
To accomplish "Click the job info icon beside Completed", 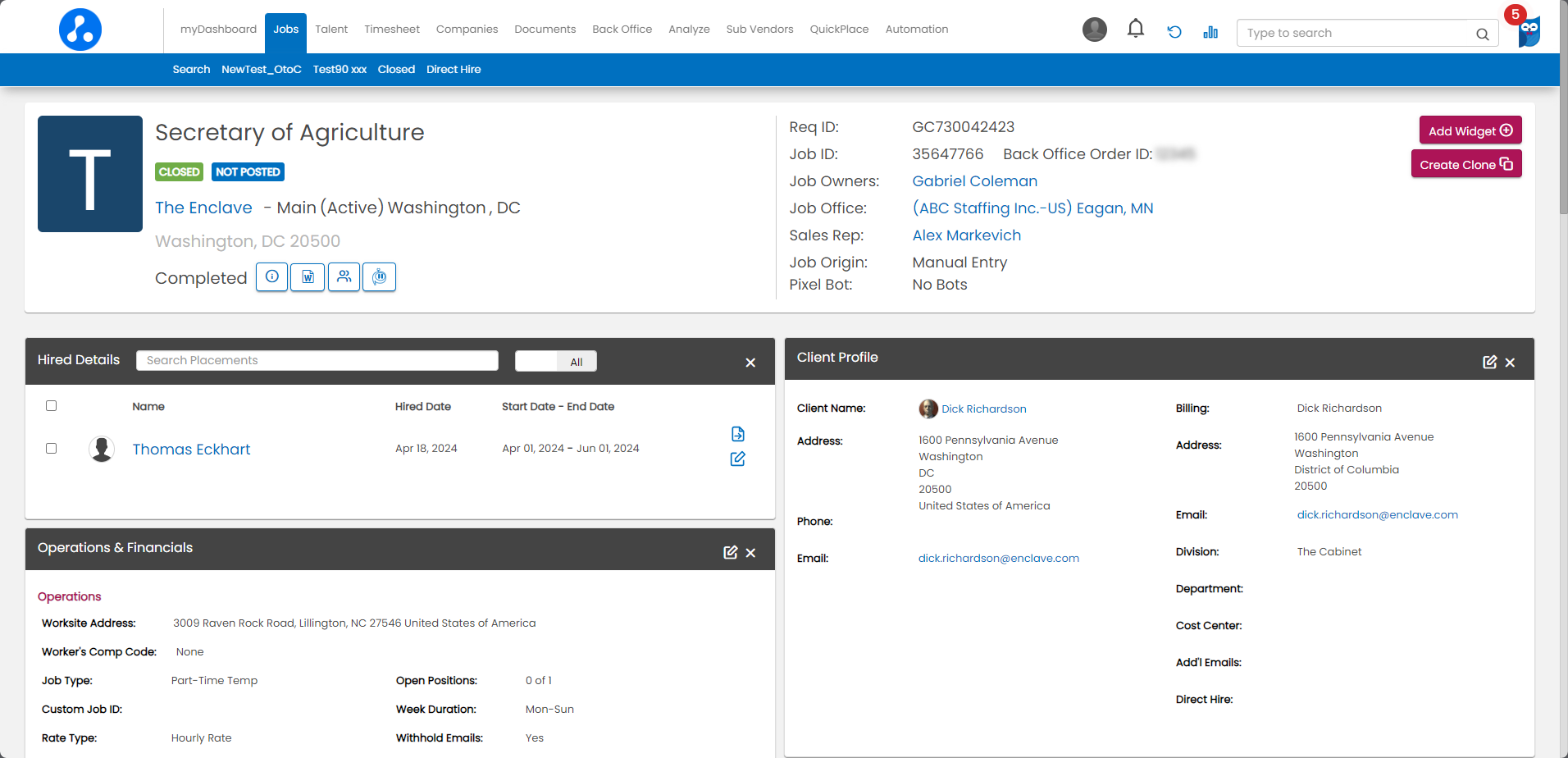I will pyautogui.click(x=271, y=277).
